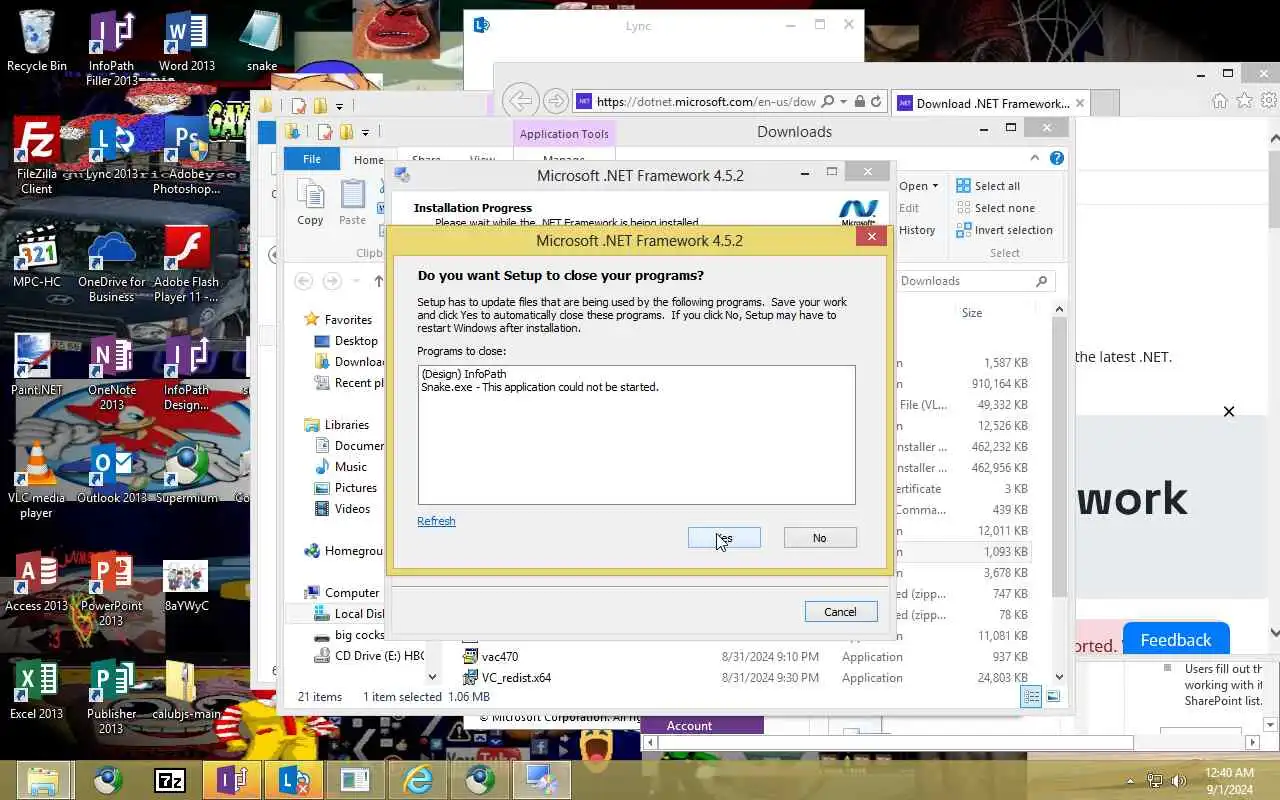Select the CD Drive (E:) entry
This screenshot has width=1280, height=800.
(x=368, y=656)
